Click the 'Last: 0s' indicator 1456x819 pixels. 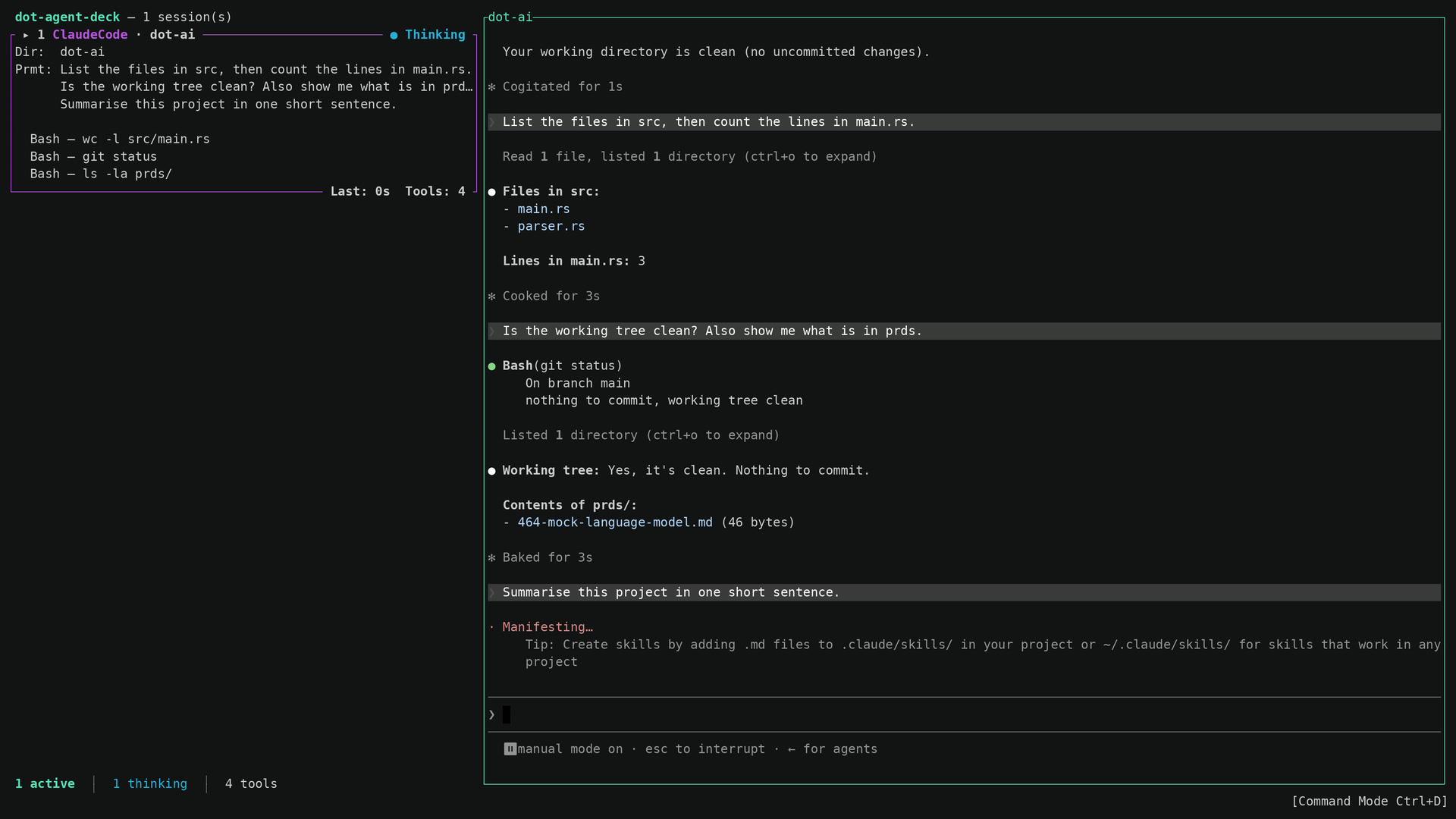[x=360, y=192]
